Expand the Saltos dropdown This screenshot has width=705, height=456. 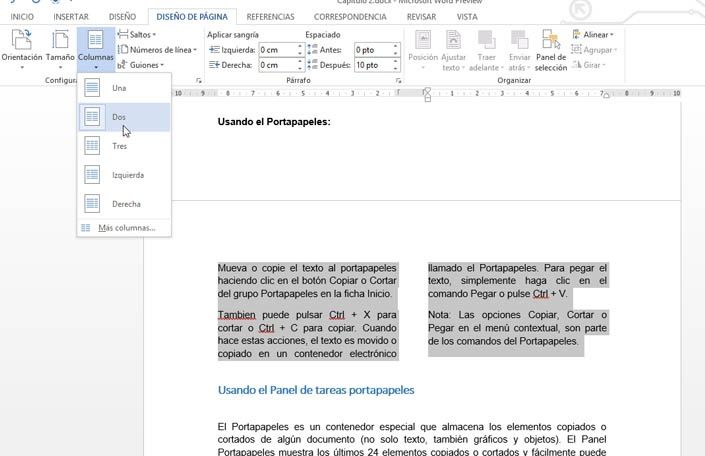coord(140,34)
